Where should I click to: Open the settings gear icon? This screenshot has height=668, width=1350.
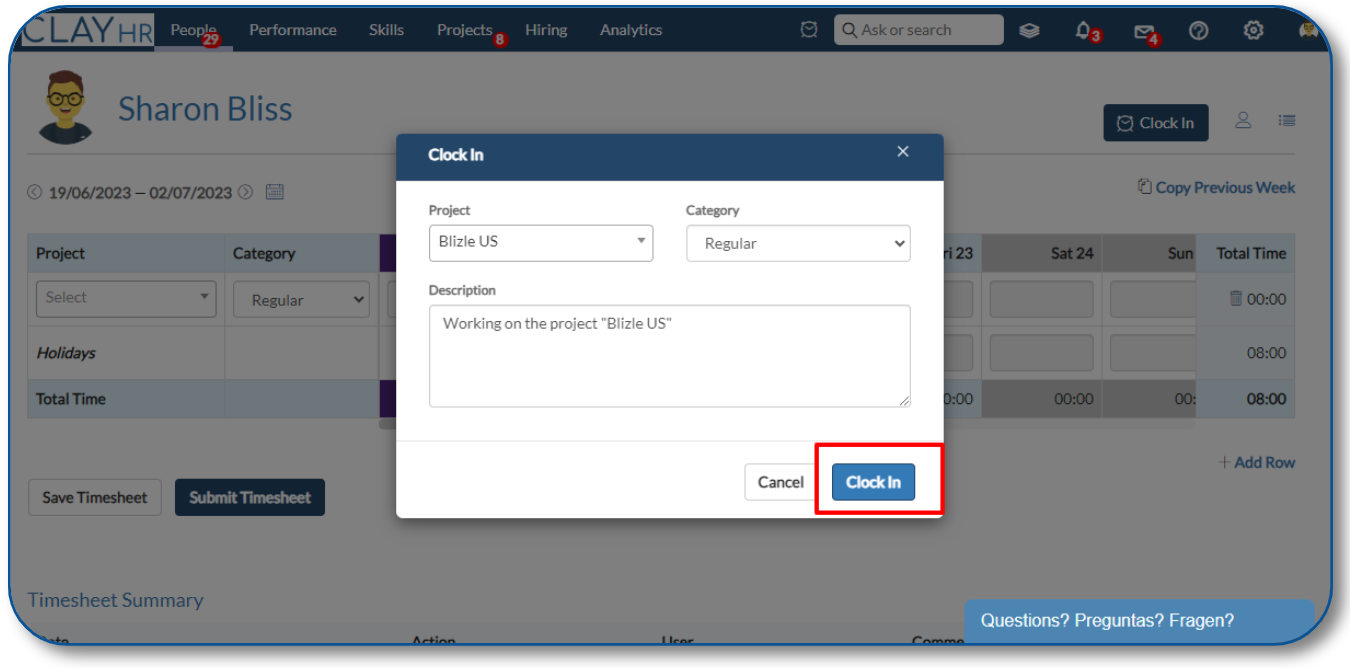coord(1253,30)
